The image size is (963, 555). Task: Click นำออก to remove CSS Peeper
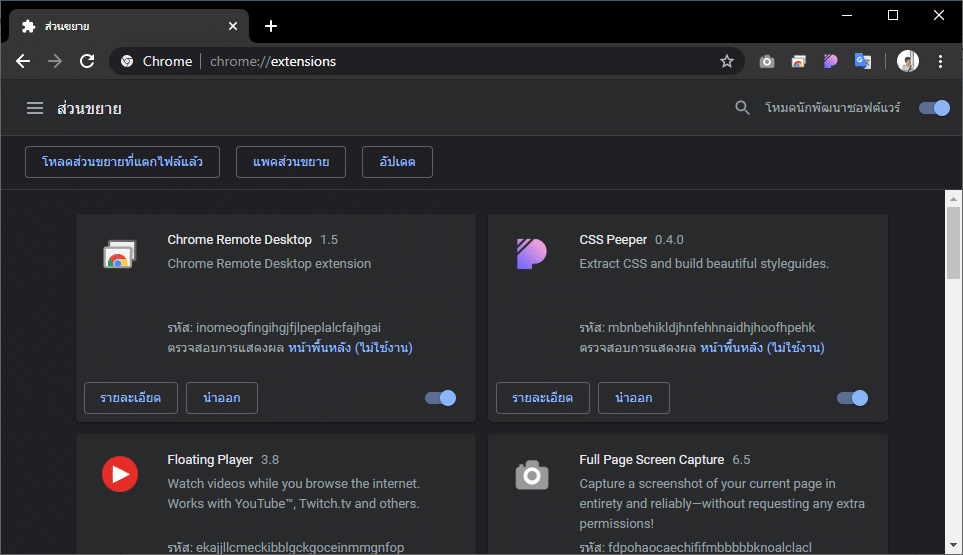(x=634, y=398)
